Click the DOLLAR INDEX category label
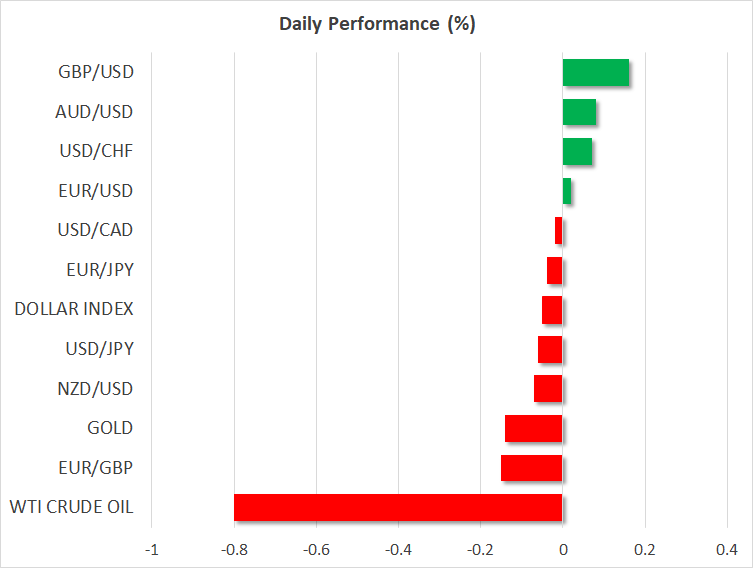 74,310
